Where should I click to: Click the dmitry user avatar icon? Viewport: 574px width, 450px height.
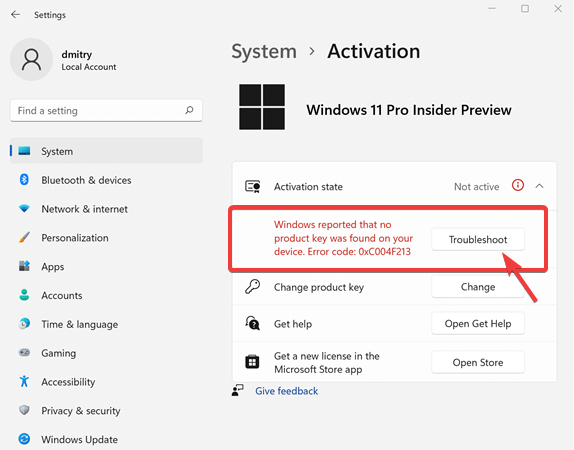[x=31, y=59]
